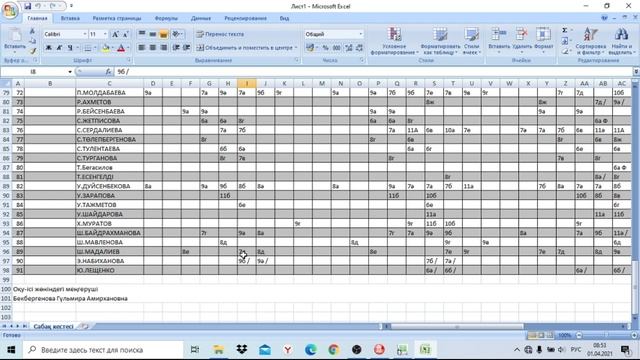
Task: Open Alignment group dialog launcher (Выравнивание)
Action: [296, 60]
